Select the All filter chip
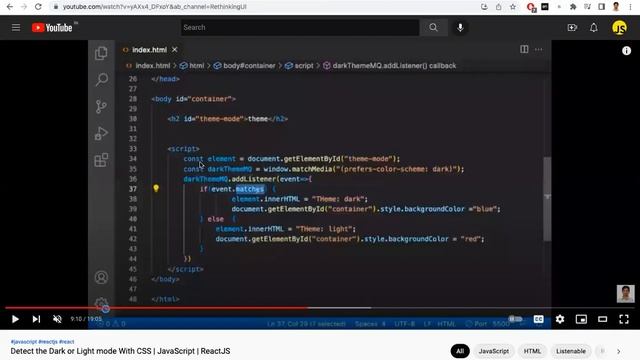Image resolution: width=640 pixels, height=360 pixels. pos(460,351)
